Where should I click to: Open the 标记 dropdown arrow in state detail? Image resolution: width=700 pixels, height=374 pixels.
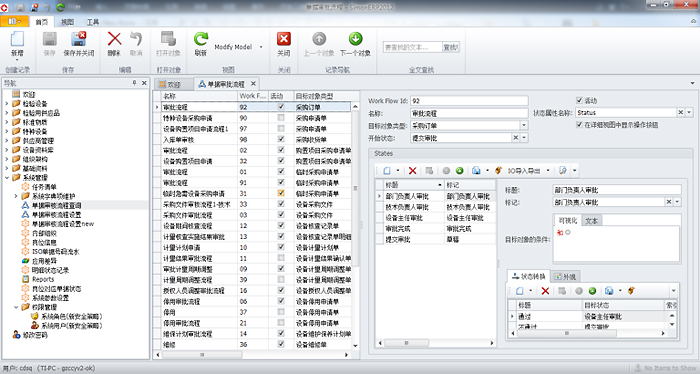[678, 202]
